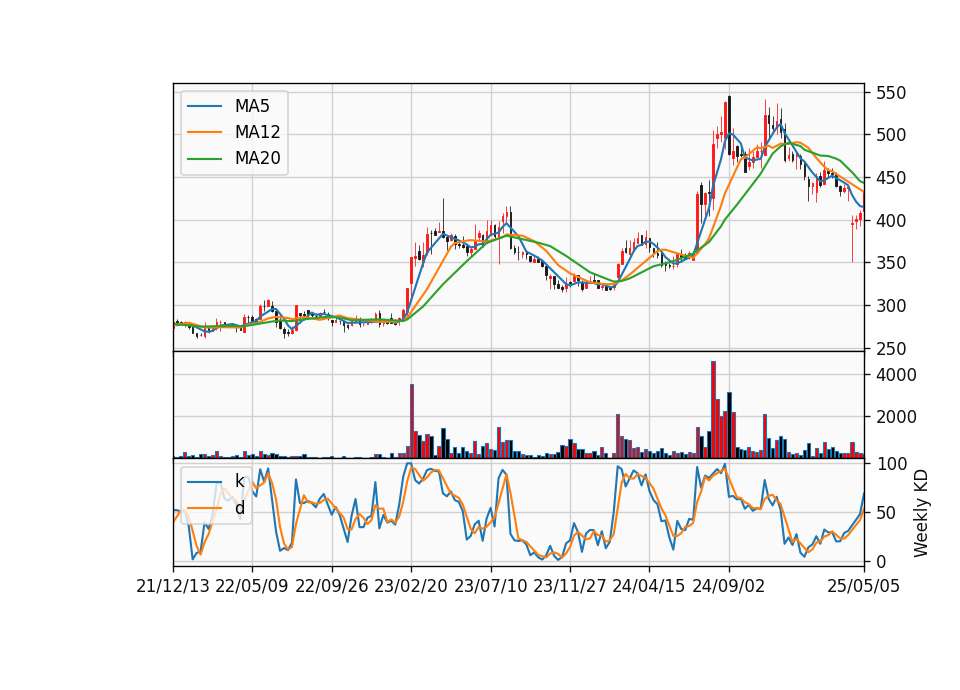Click the 22/09/26 date tick label
960x690 pixels.
click(332, 586)
